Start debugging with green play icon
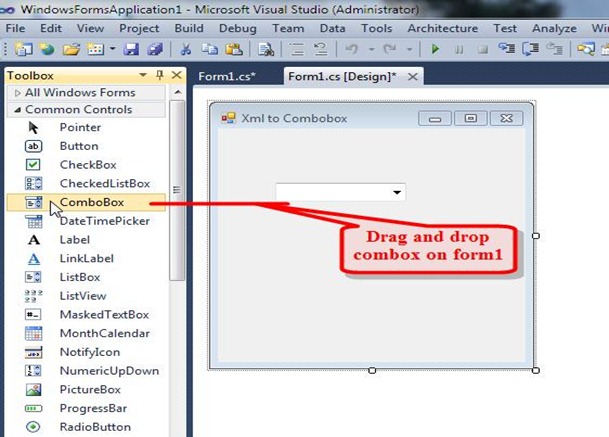The height and width of the screenshot is (437, 609). pos(435,49)
